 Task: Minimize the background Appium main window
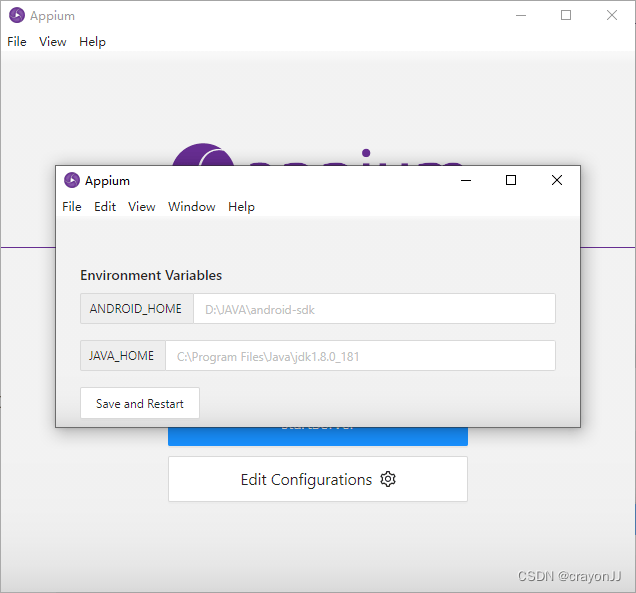pyautogui.click(x=521, y=15)
